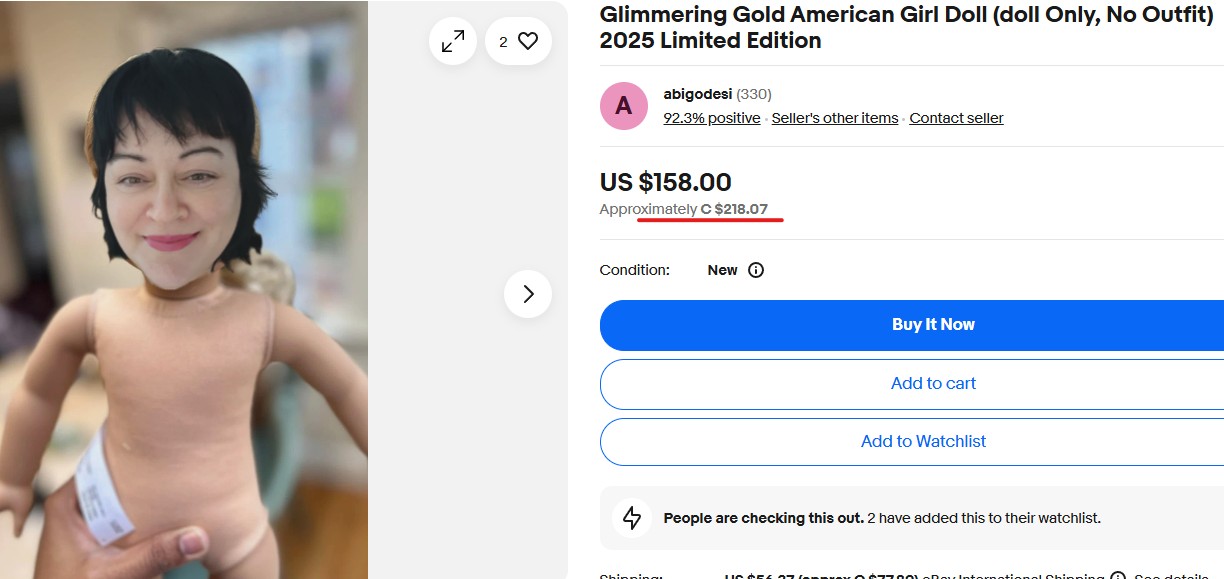Viewport: 1224px width, 579px height.
Task: Open the 92.3% positive feedback link
Action: point(711,118)
